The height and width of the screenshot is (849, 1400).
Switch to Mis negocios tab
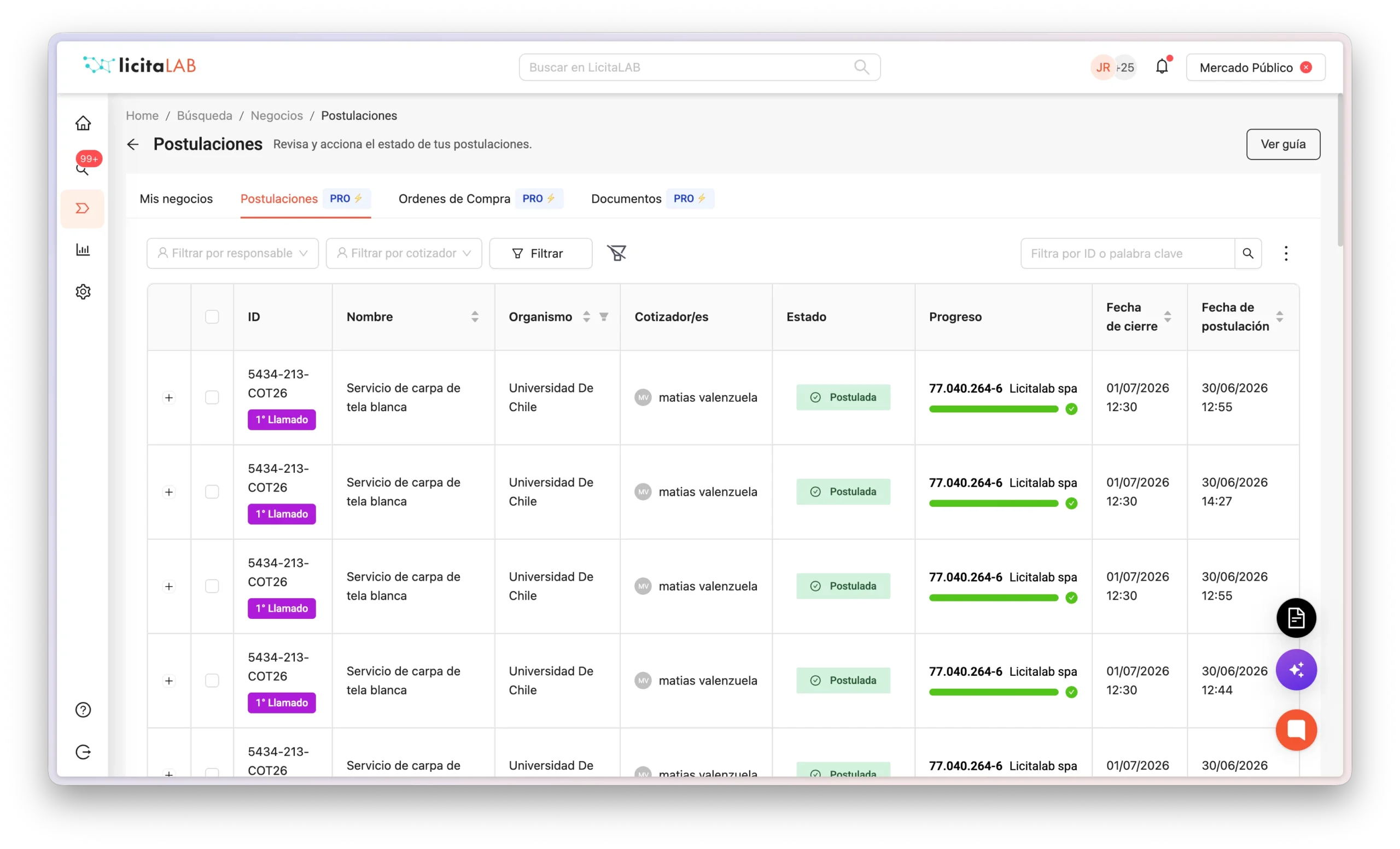pyautogui.click(x=176, y=199)
